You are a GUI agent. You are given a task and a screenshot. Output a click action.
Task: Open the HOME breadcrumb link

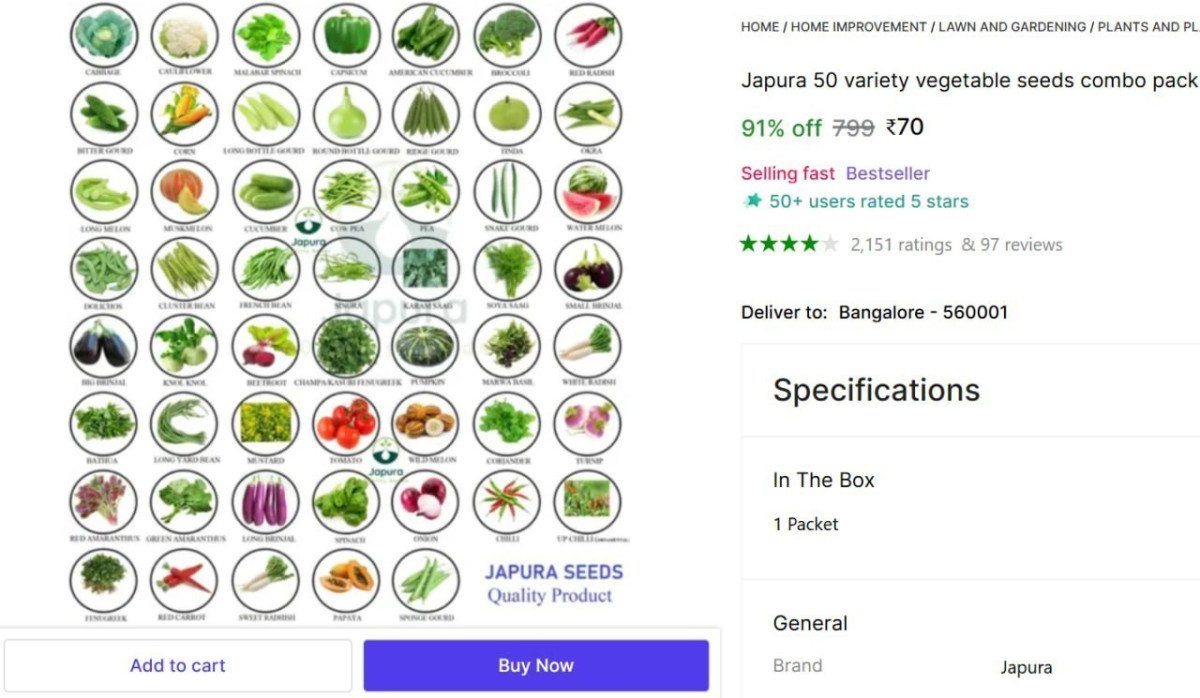point(760,27)
